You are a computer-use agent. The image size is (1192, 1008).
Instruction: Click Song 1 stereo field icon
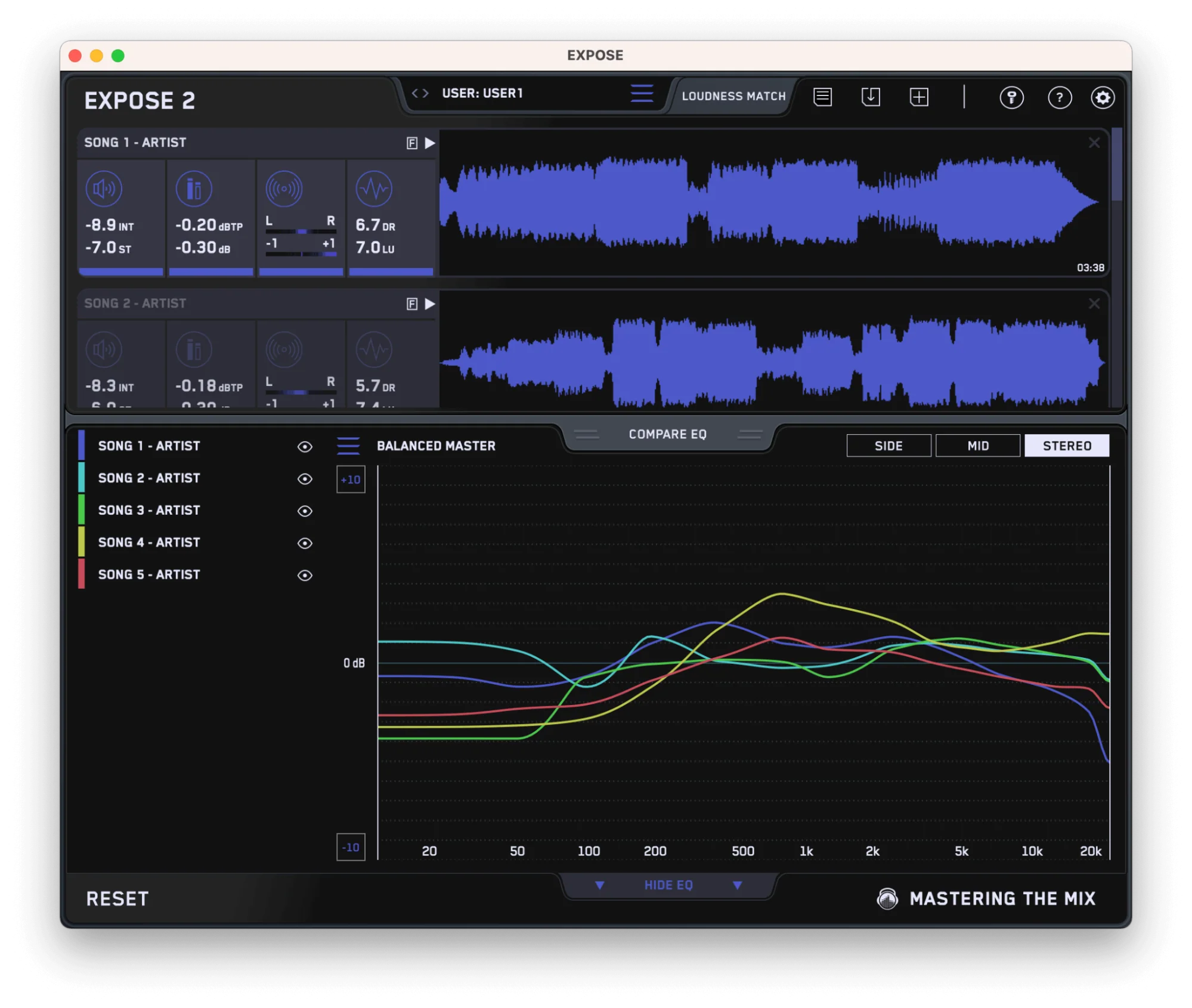284,189
